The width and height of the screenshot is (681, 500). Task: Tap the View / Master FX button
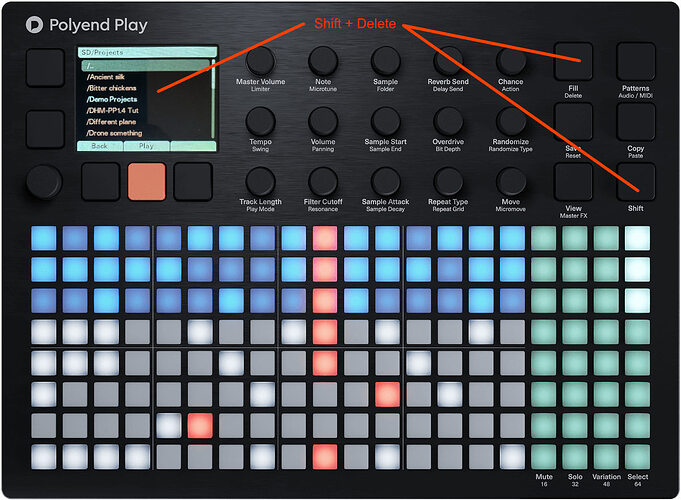pos(573,182)
